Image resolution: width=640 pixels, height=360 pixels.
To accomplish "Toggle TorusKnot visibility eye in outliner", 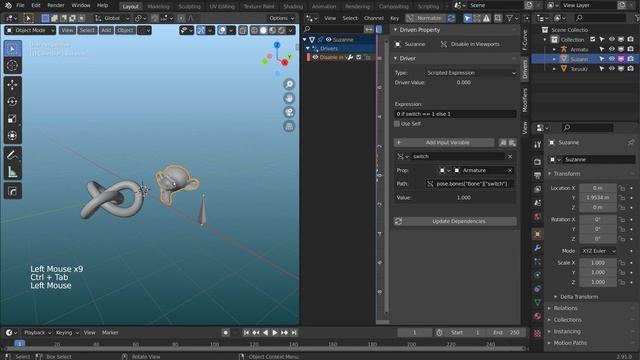I will [x=611, y=69].
